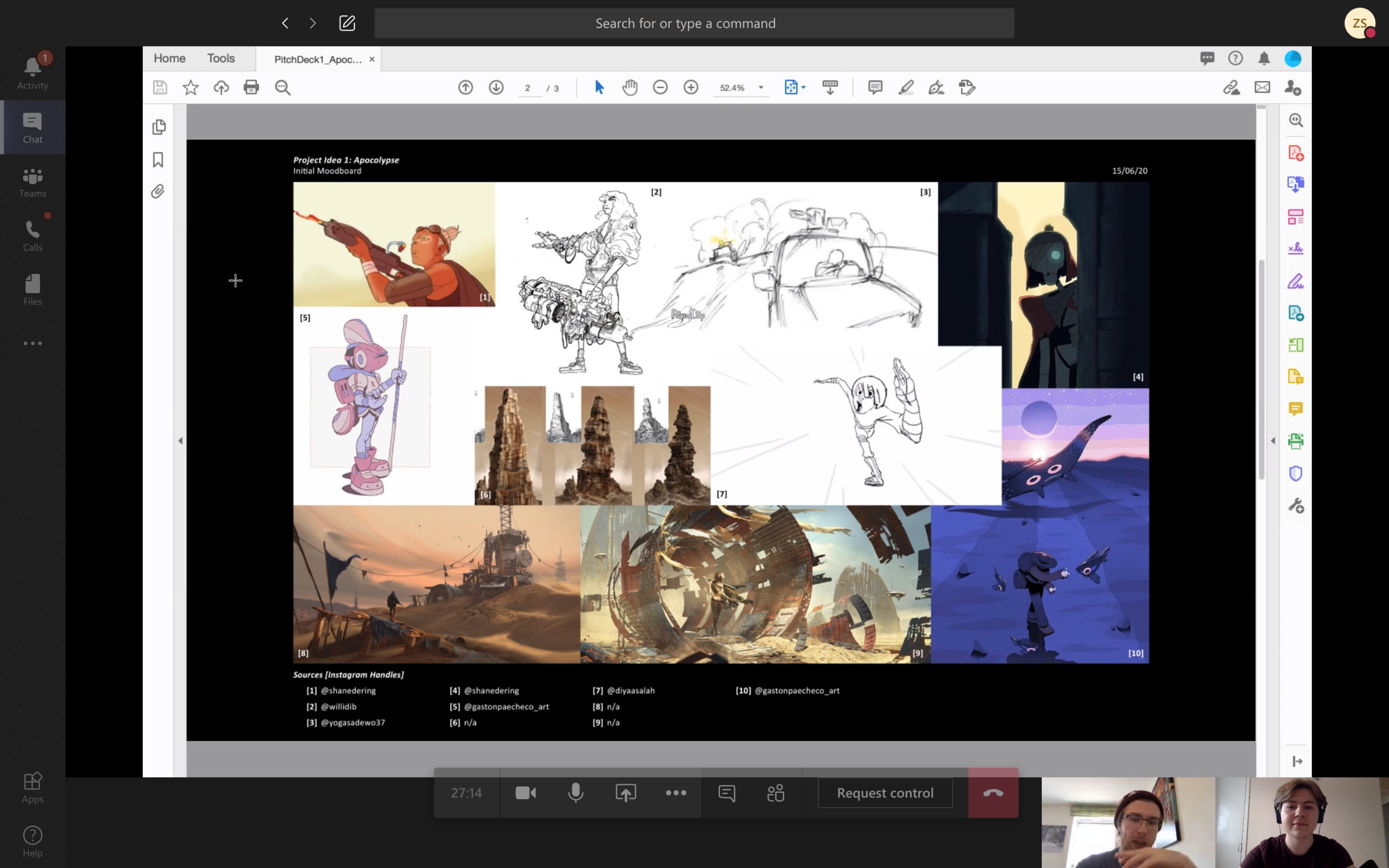Open the sign document pen tool

936,87
